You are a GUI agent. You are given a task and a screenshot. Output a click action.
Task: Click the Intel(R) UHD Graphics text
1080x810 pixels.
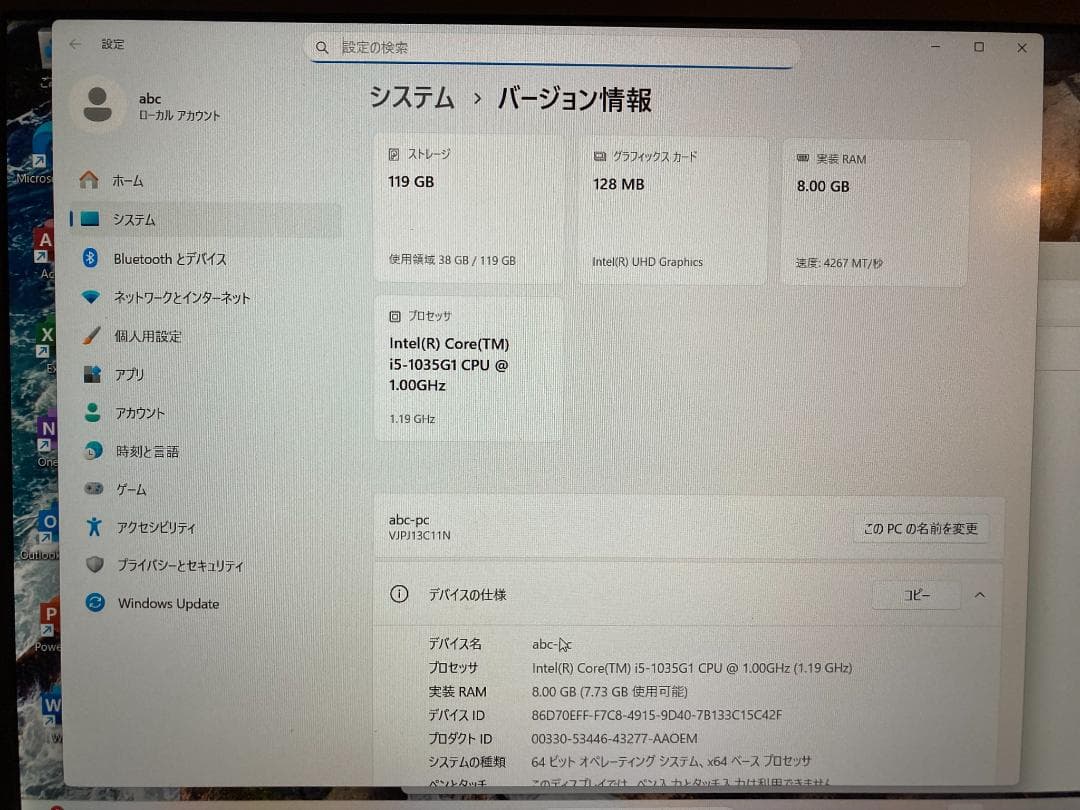(x=647, y=262)
